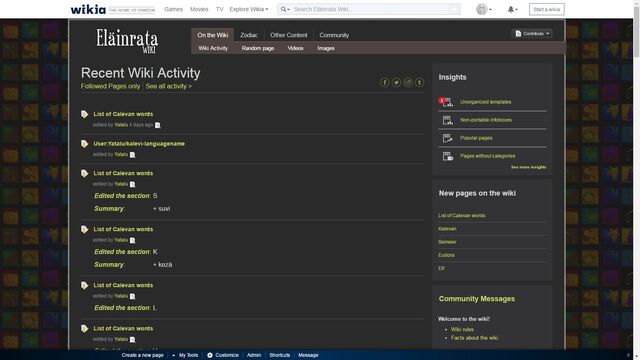Share the page on Reddit
Screen dimensions: 640x360
tap(408, 82)
